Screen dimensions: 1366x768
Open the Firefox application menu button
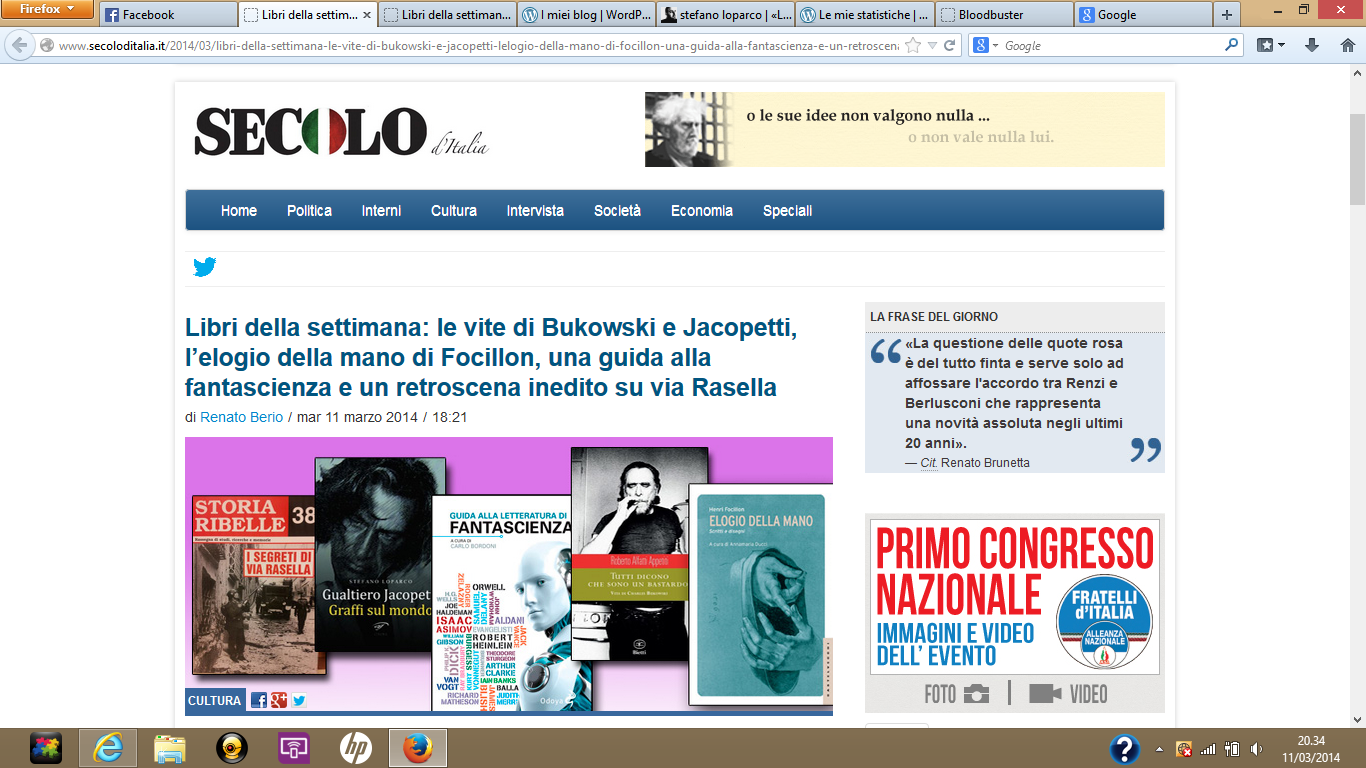47,10
